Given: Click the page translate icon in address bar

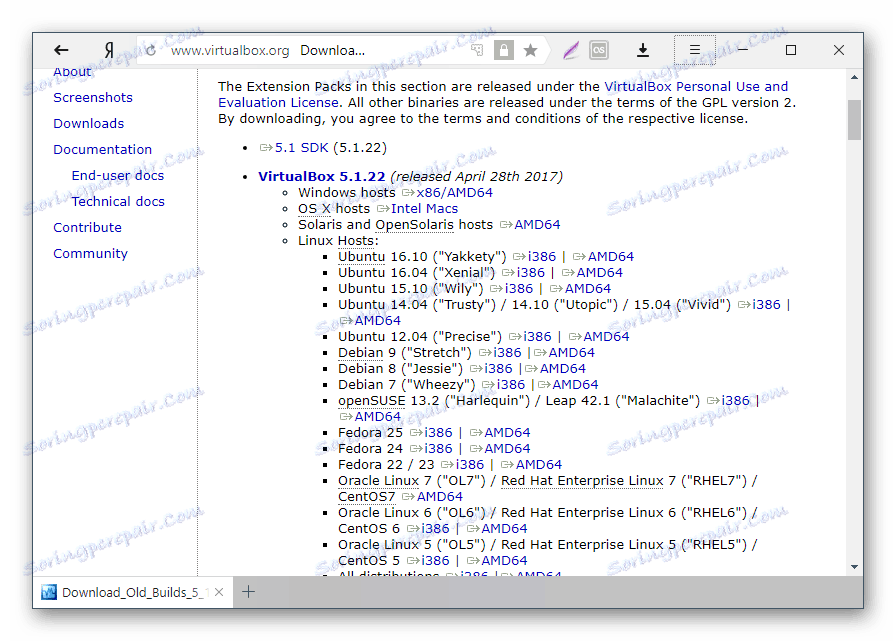Looking at the screenshot, I should 477,50.
